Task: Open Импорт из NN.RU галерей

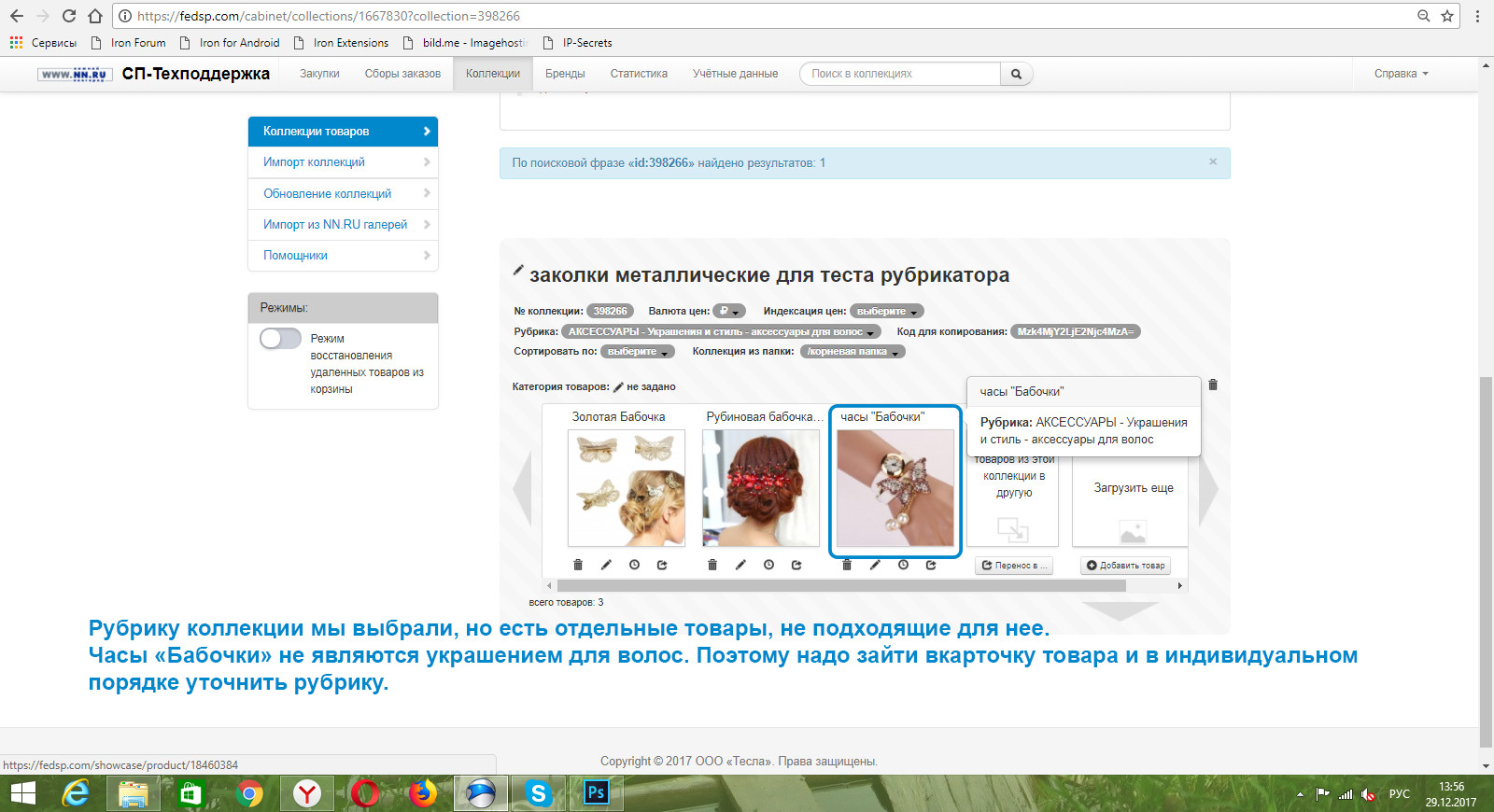Action: [343, 224]
